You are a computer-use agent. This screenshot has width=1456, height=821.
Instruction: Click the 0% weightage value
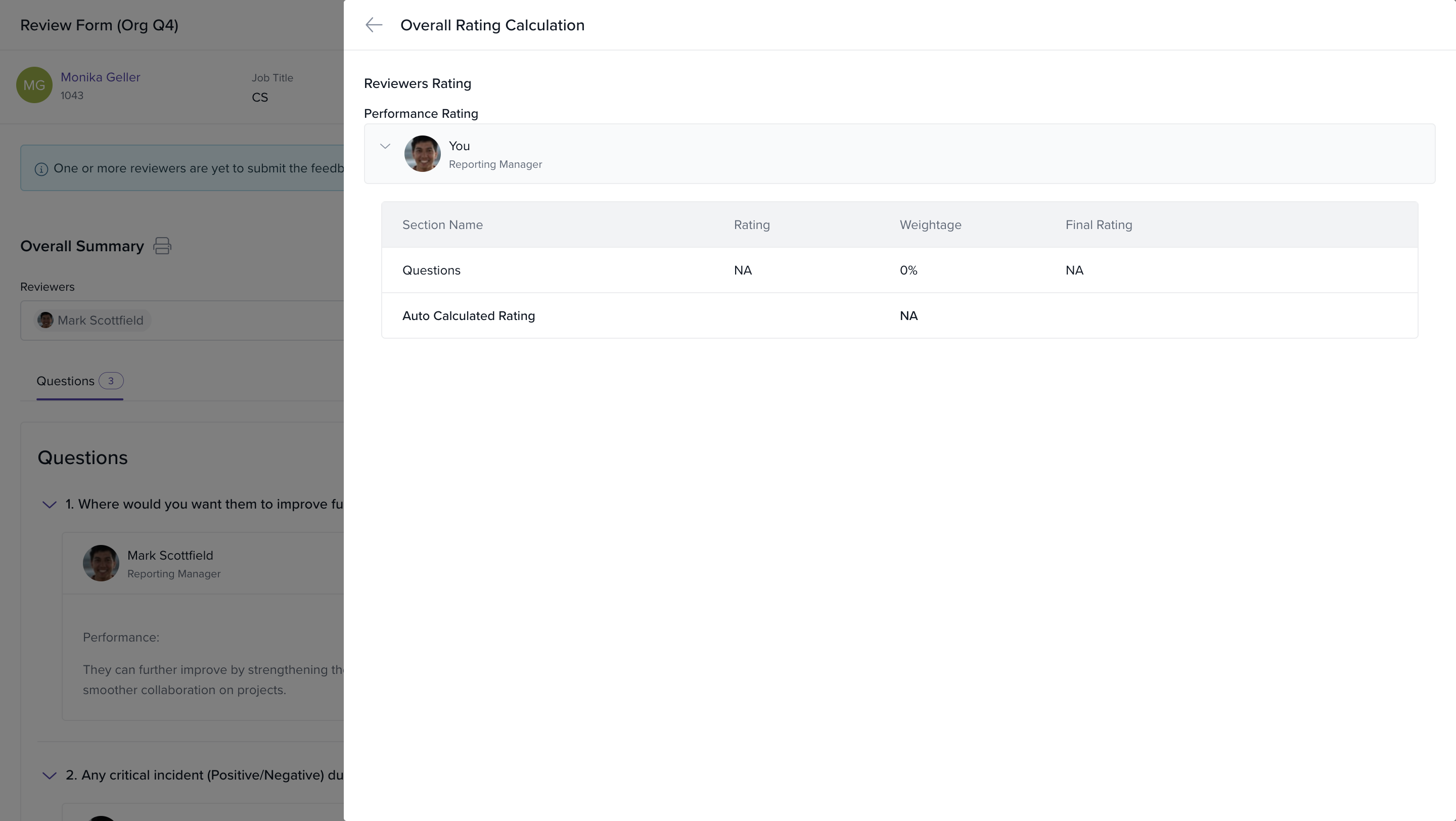908,270
